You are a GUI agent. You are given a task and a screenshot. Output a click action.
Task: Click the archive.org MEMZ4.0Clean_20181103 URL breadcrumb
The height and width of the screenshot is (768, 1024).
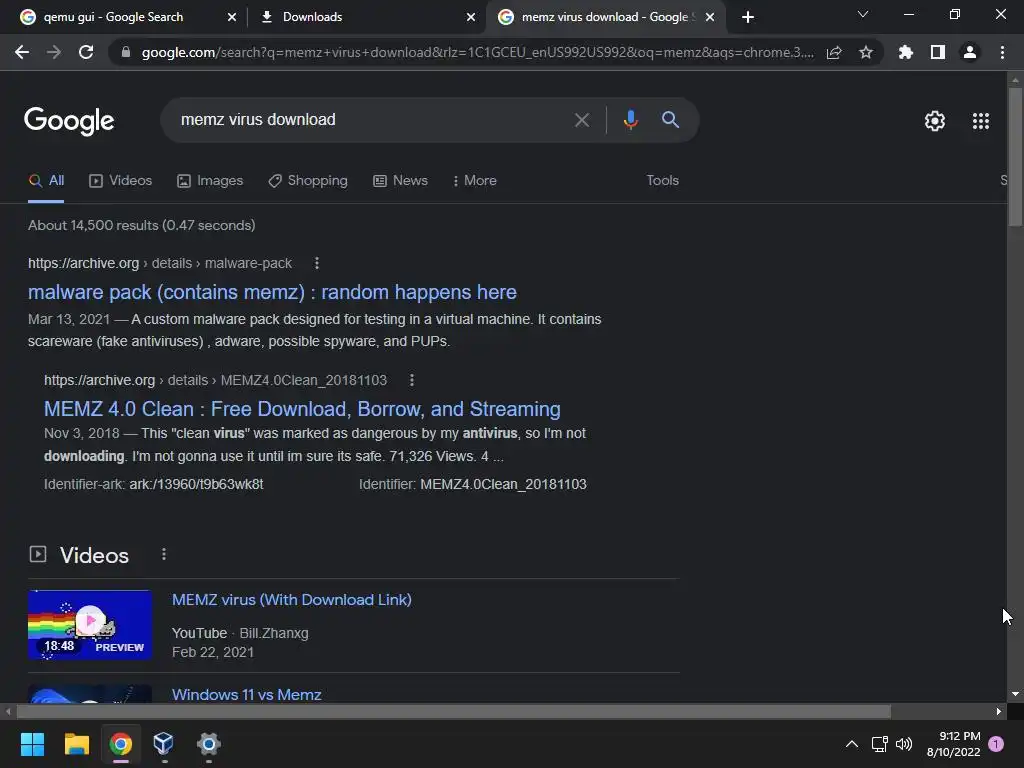tap(216, 380)
